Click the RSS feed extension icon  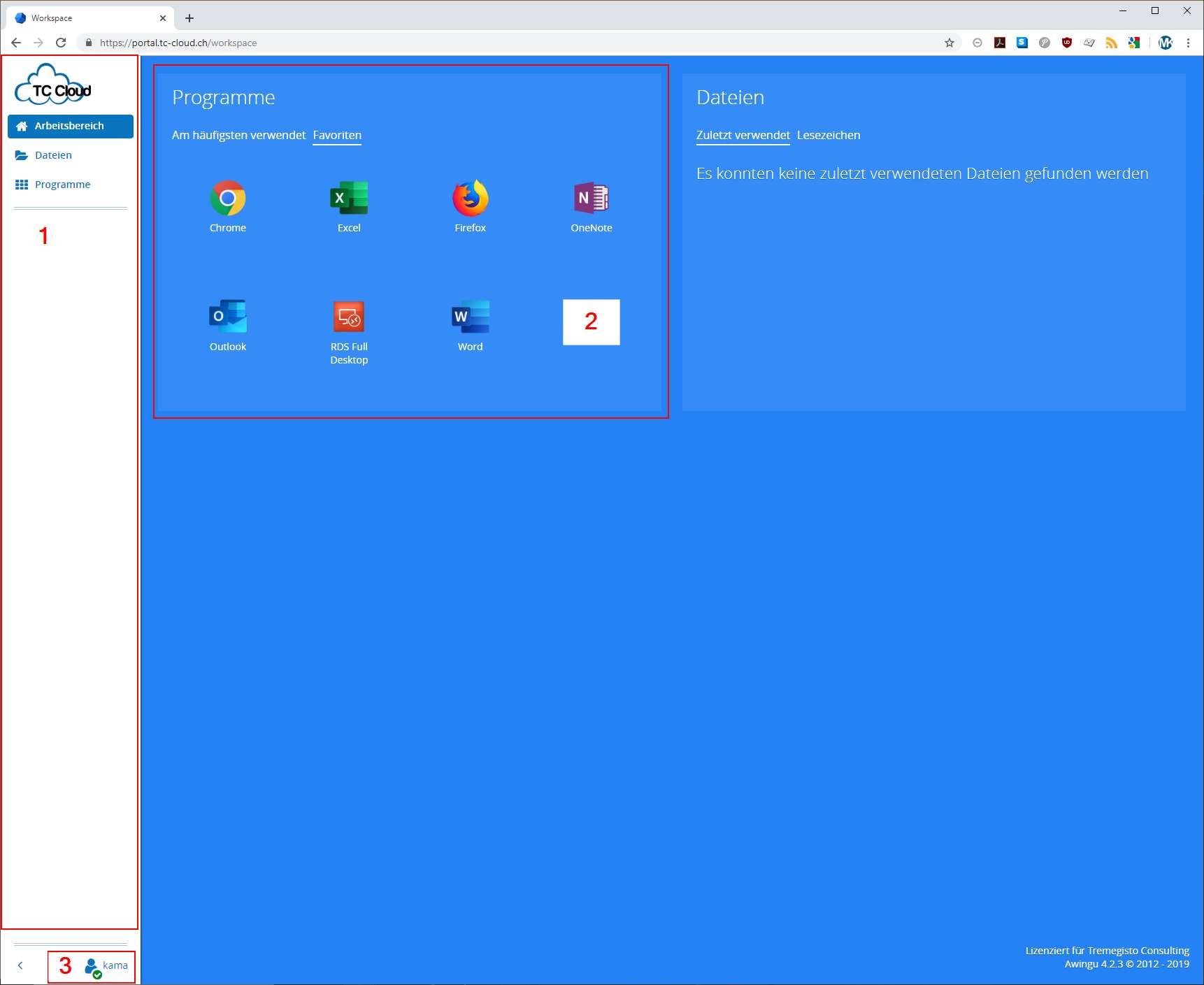click(x=1112, y=43)
